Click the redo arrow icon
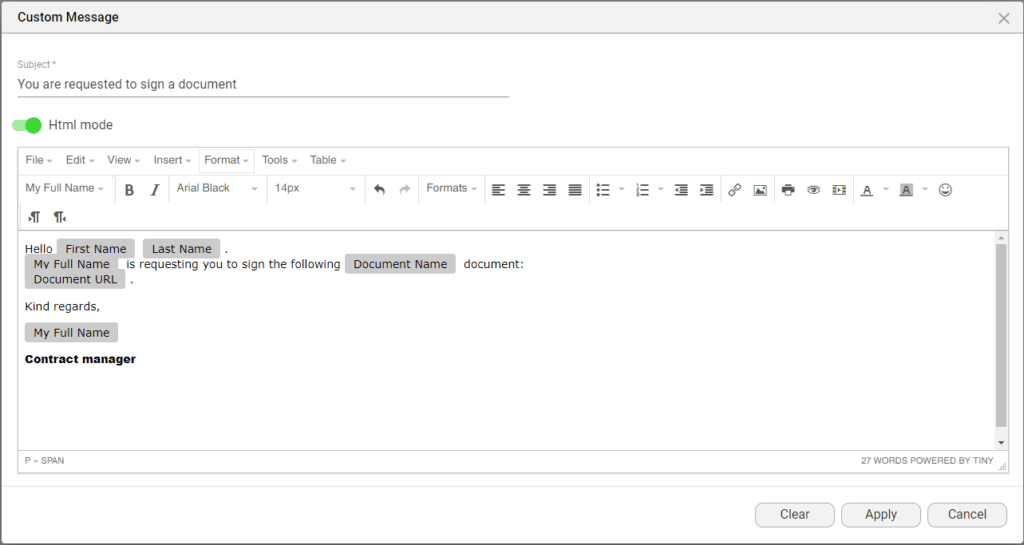Image resolution: width=1024 pixels, height=545 pixels. pyautogui.click(x=405, y=190)
